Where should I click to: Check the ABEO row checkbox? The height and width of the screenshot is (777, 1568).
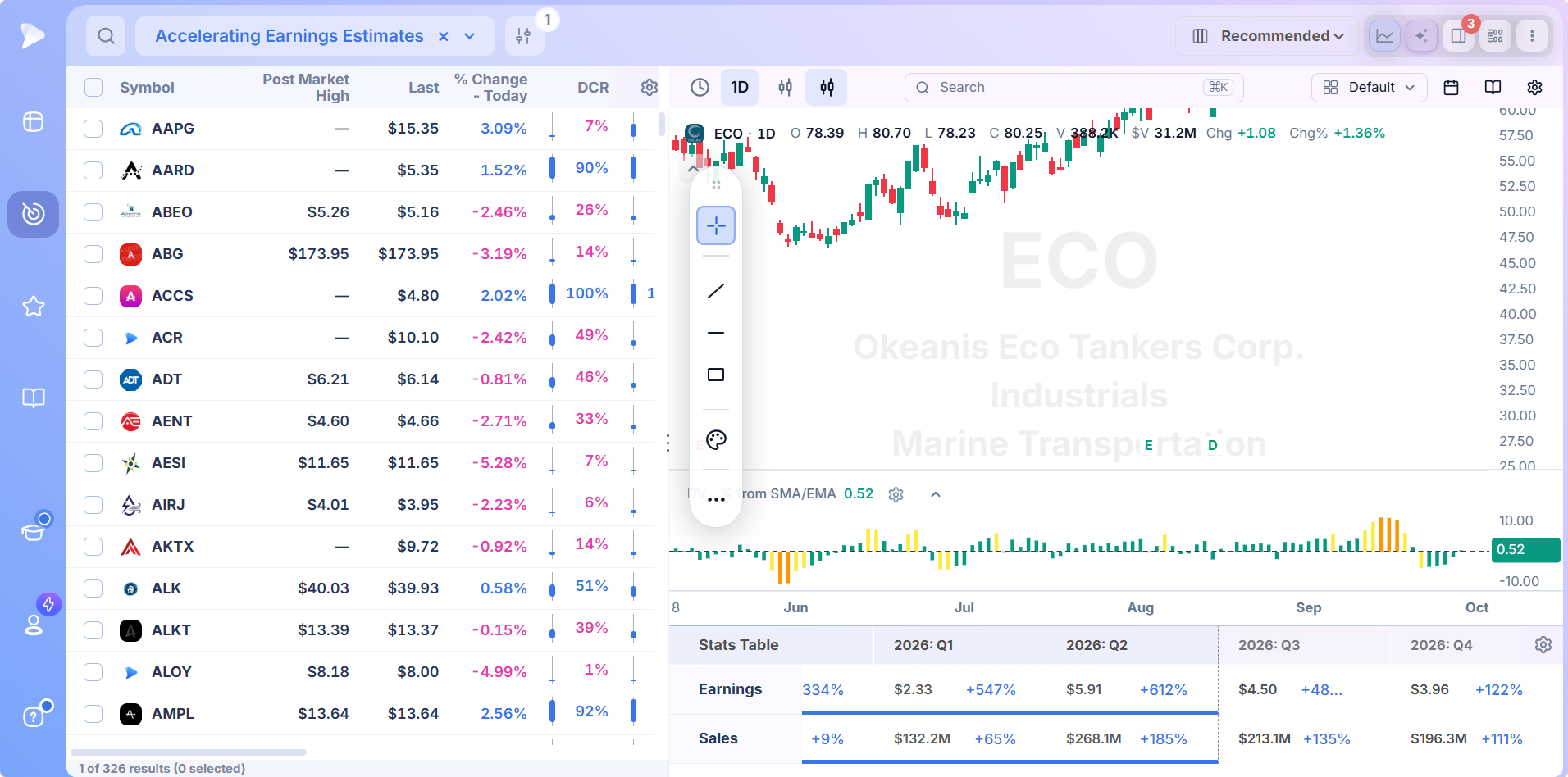point(93,212)
